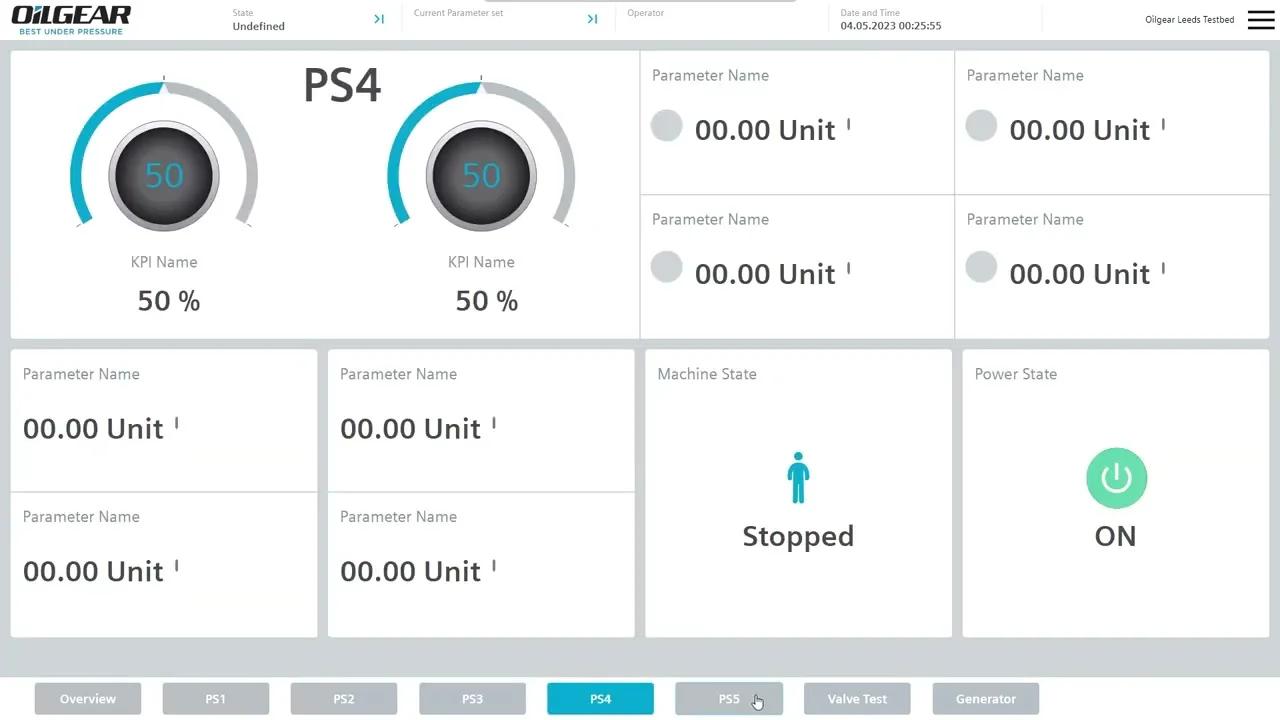
Task: Toggle the power button in Power State panel
Action: tap(1116, 478)
